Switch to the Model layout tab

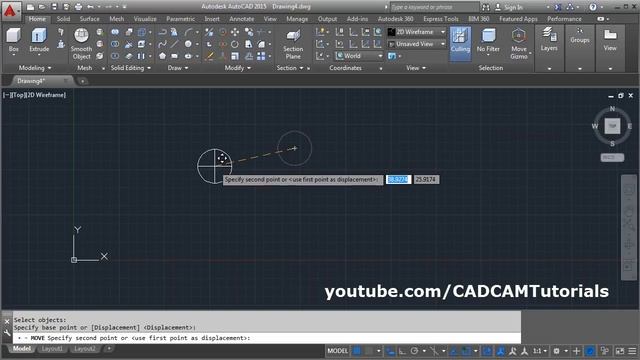(x=21, y=349)
